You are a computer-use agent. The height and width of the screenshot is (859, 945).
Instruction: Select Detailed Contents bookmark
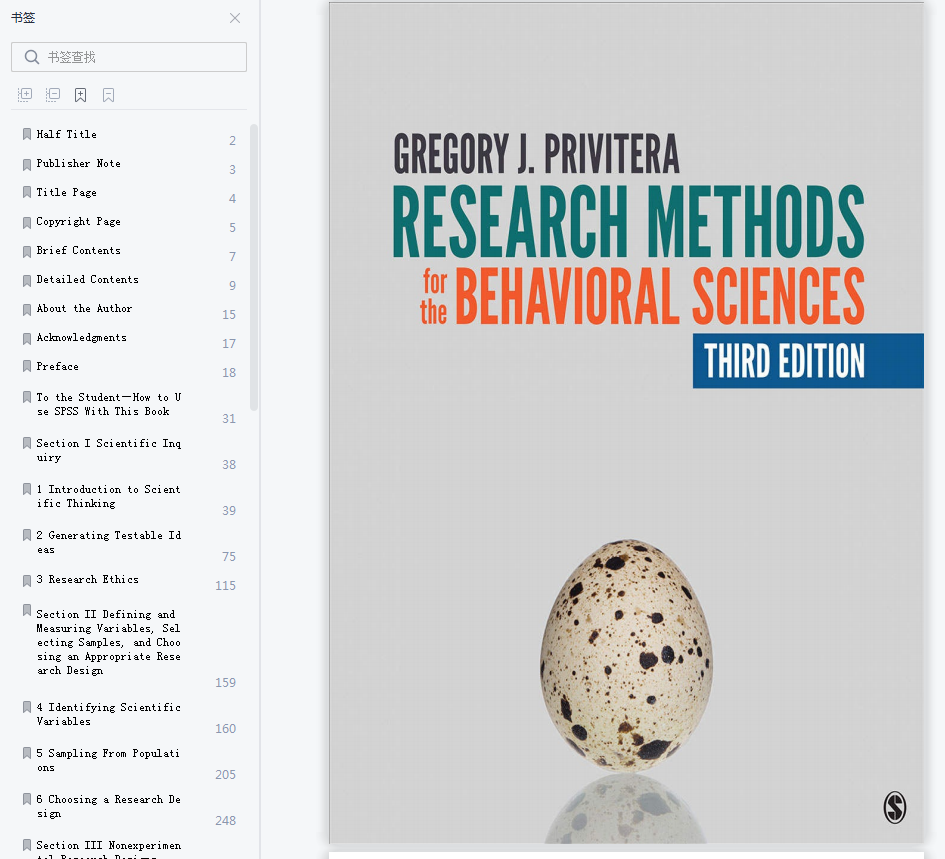[x=87, y=279]
